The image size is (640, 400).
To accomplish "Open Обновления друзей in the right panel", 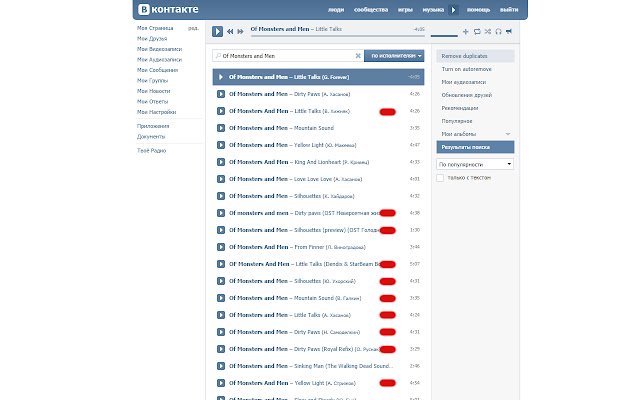I will tap(467, 95).
